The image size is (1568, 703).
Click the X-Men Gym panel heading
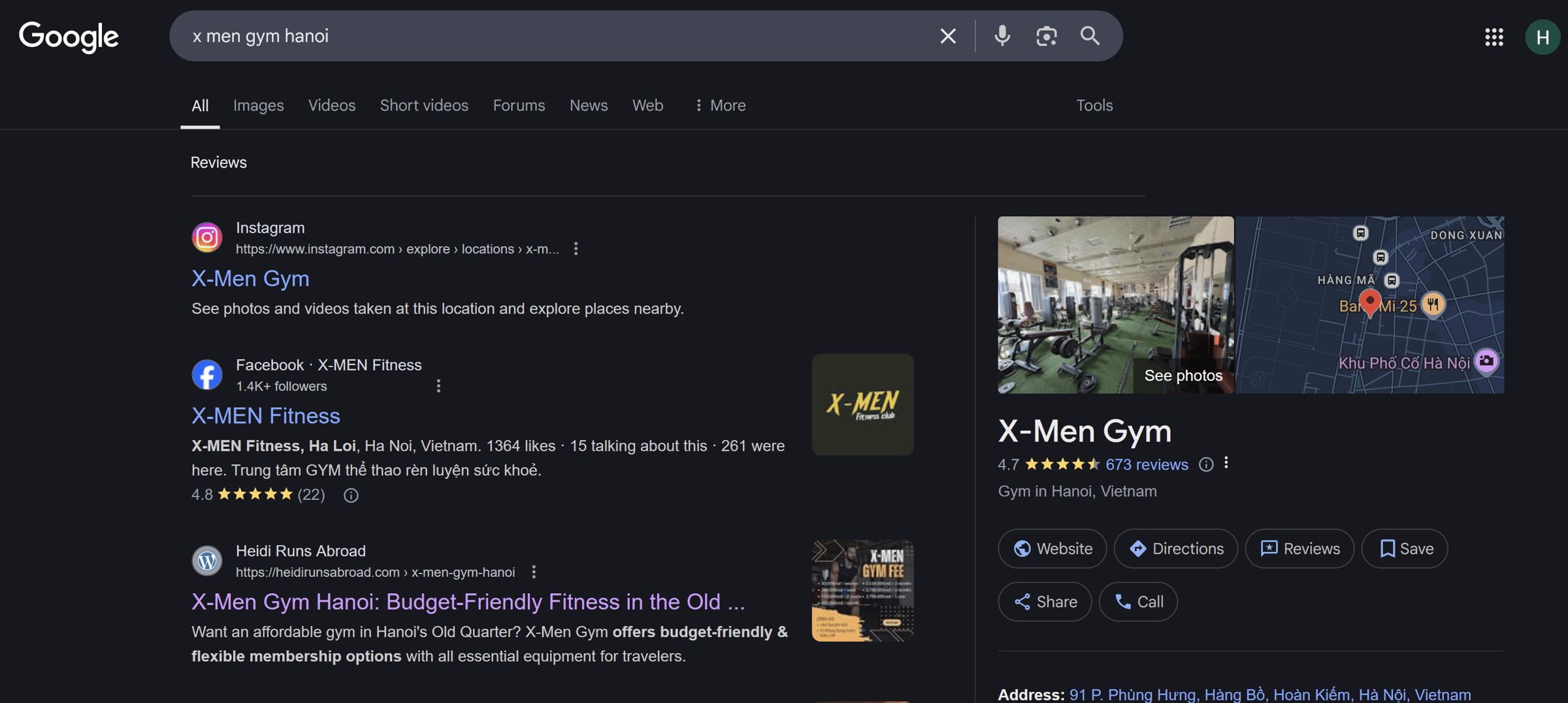pos(1085,431)
